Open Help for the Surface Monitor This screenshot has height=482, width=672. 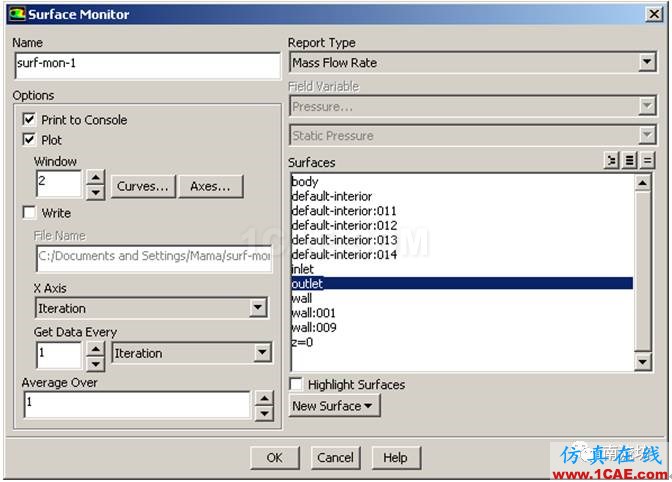click(x=396, y=458)
